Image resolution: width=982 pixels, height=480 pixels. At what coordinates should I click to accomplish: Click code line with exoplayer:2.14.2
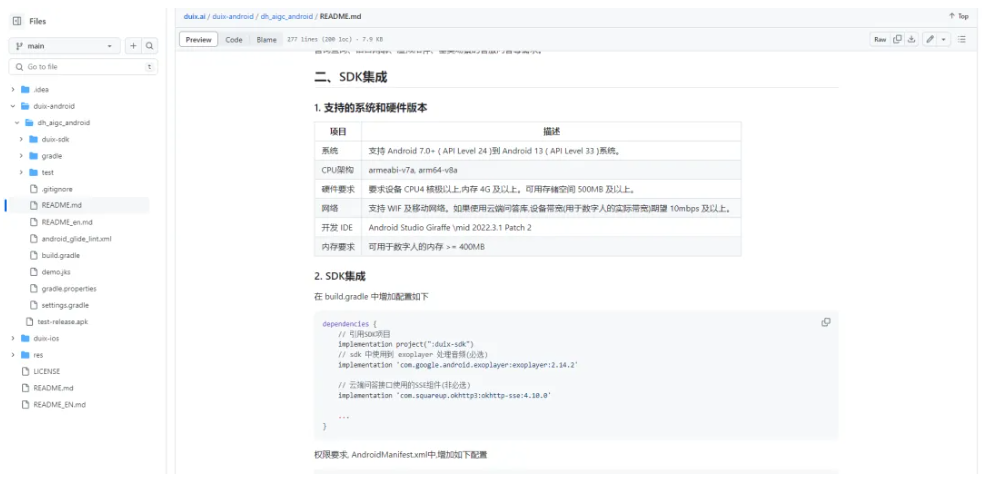click(x=457, y=365)
